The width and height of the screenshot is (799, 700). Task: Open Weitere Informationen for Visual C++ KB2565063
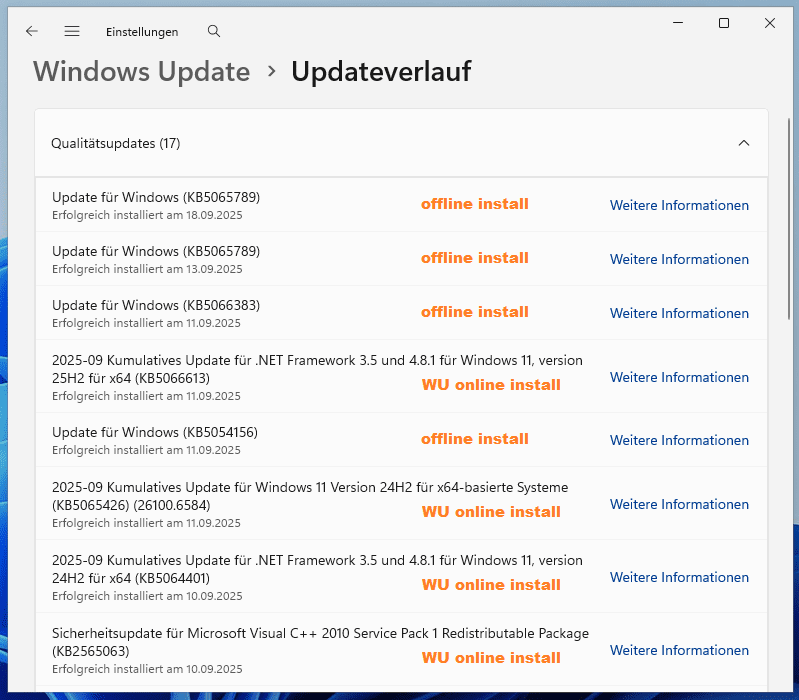click(x=679, y=650)
